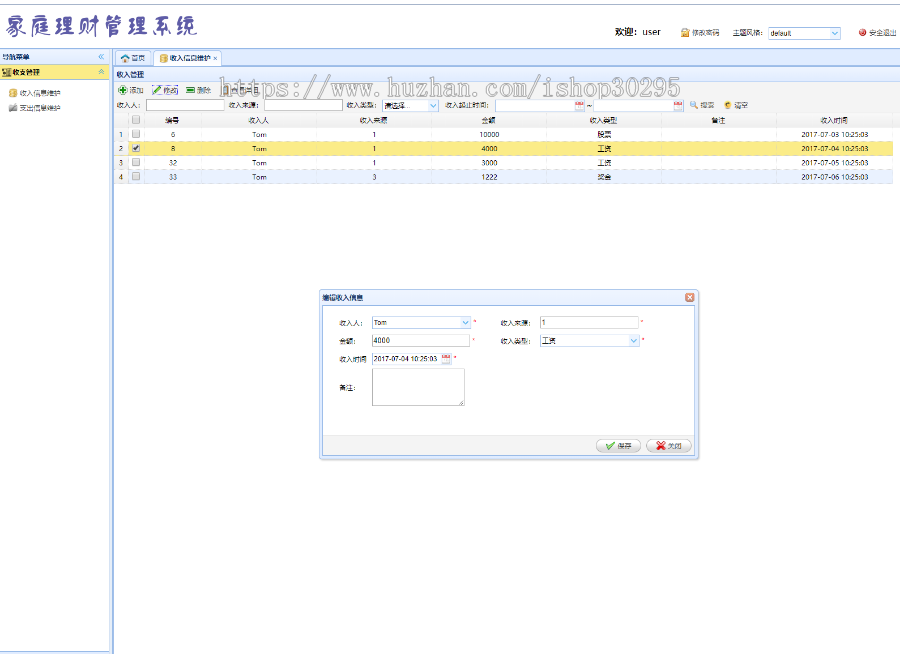This screenshot has height=654, width=900.
Task: Click the clear filters (清空) icon
Action: click(727, 105)
